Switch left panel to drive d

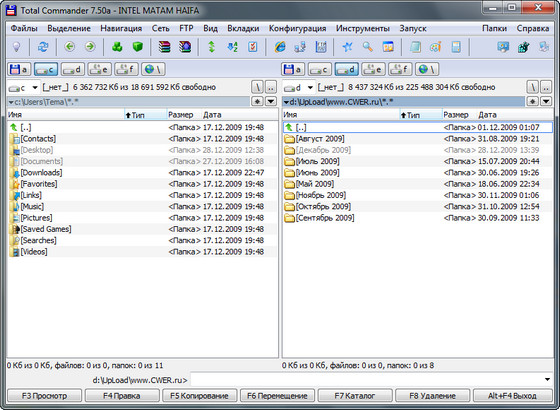click(73, 69)
